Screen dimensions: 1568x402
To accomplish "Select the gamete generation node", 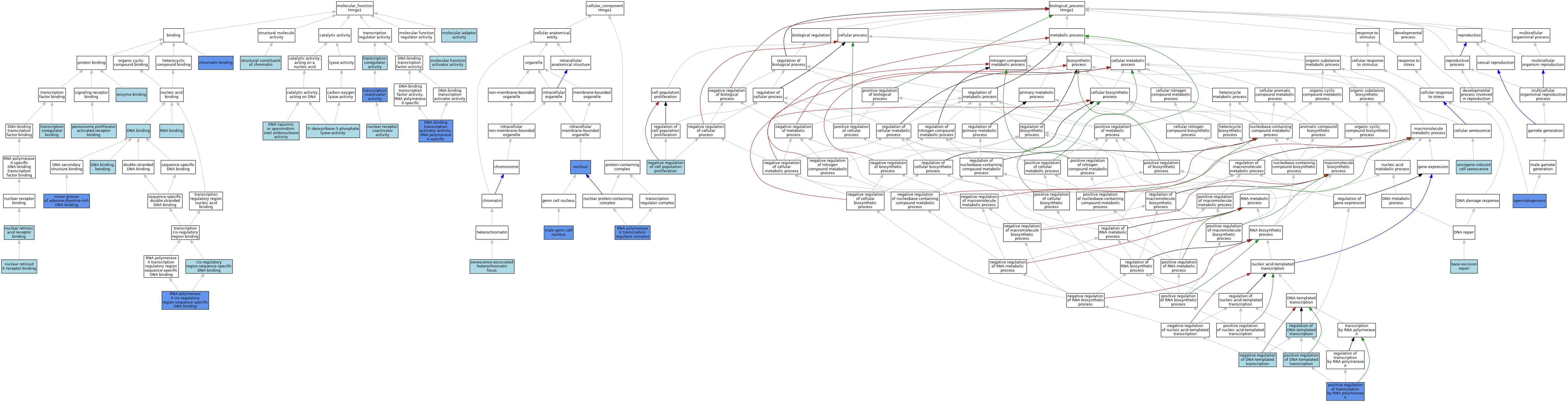I will 1545,131.
